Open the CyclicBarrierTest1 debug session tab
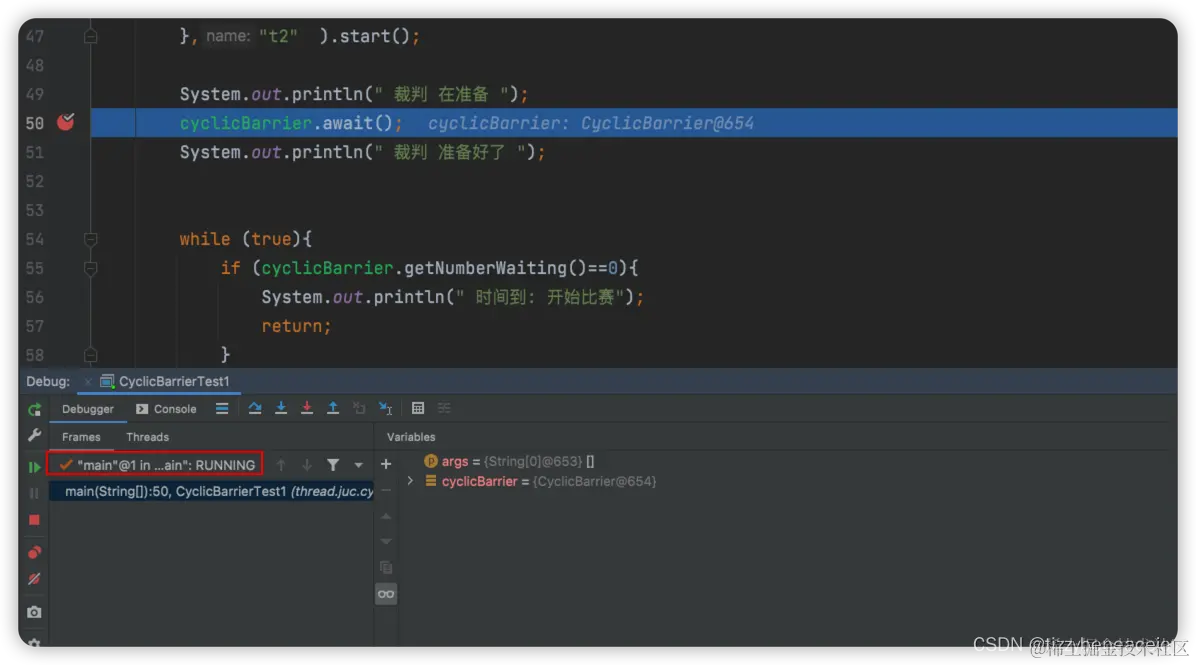 coord(165,381)
